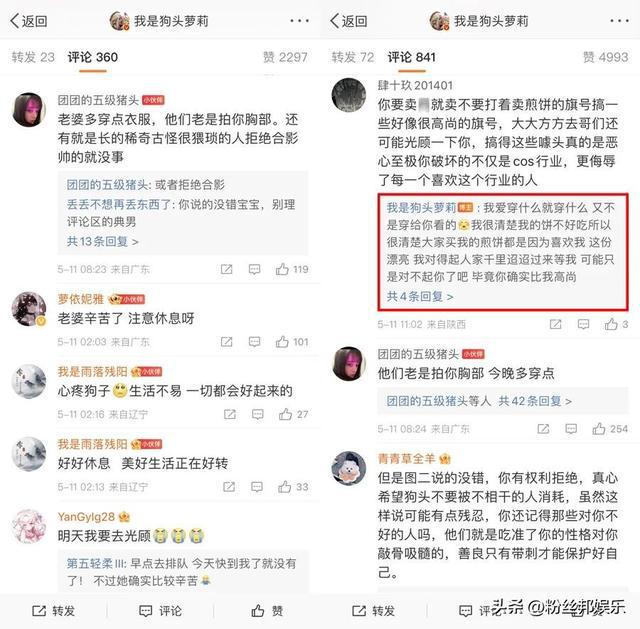Open 团团的五级猪头's username link in first comment
Image resolution: width=640 pixels, height=629 pixels.
point(98,100)
